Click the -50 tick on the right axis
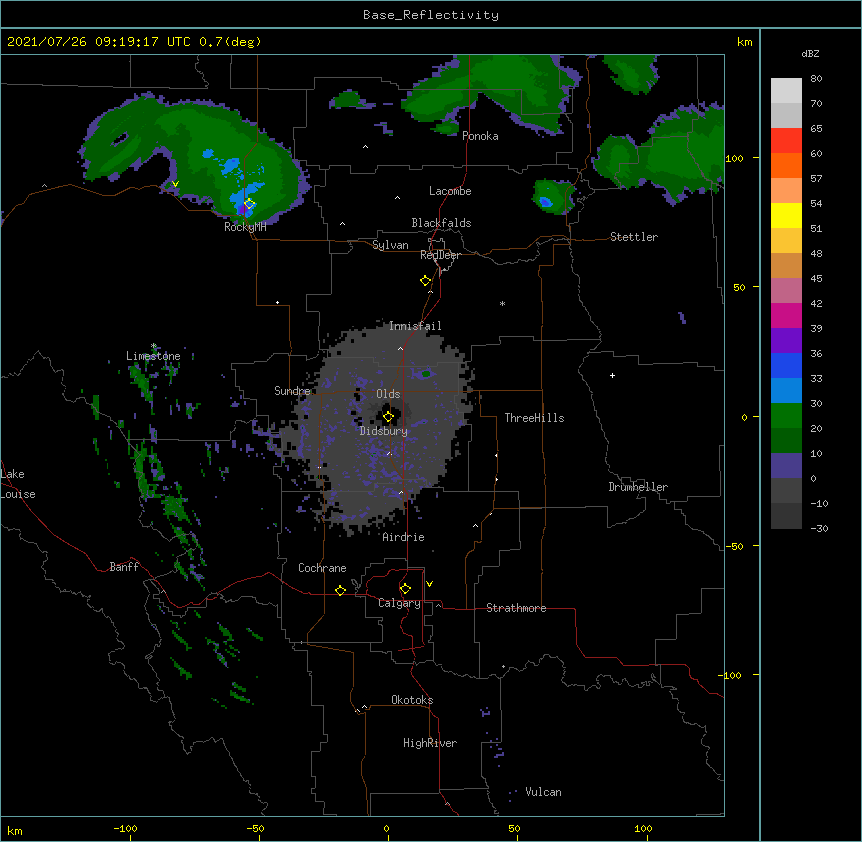This screenshot has width=862, height=842. (734, 546)
